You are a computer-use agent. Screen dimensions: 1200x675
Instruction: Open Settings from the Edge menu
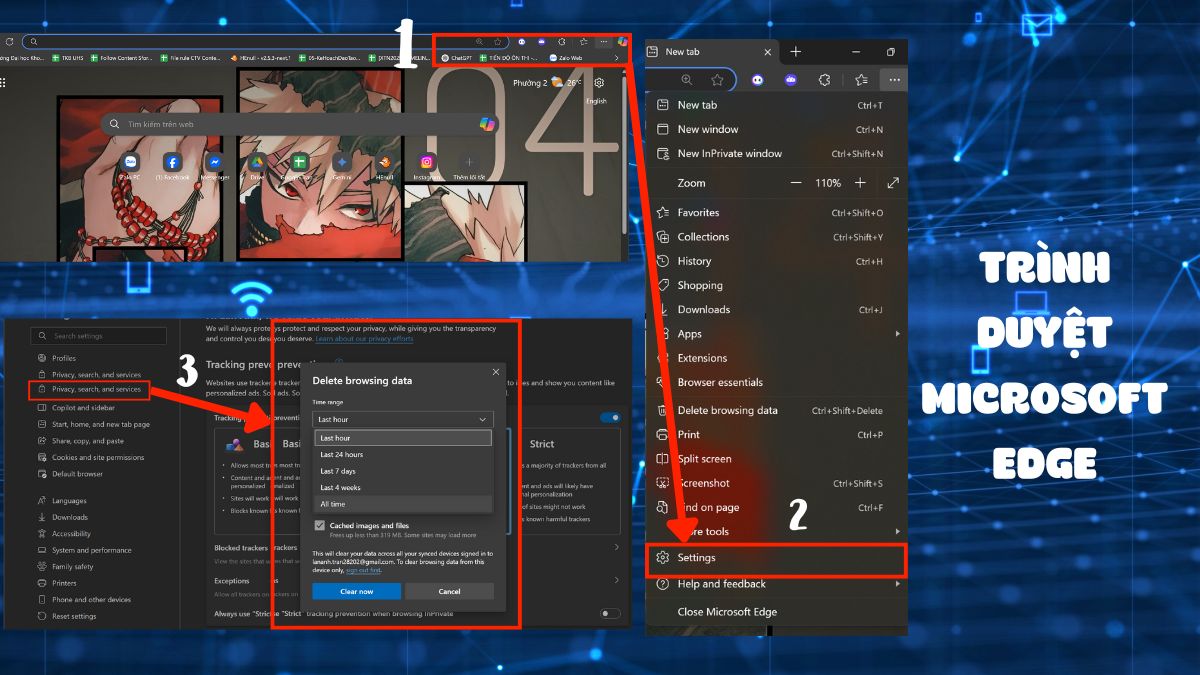[x=776, y=558]
